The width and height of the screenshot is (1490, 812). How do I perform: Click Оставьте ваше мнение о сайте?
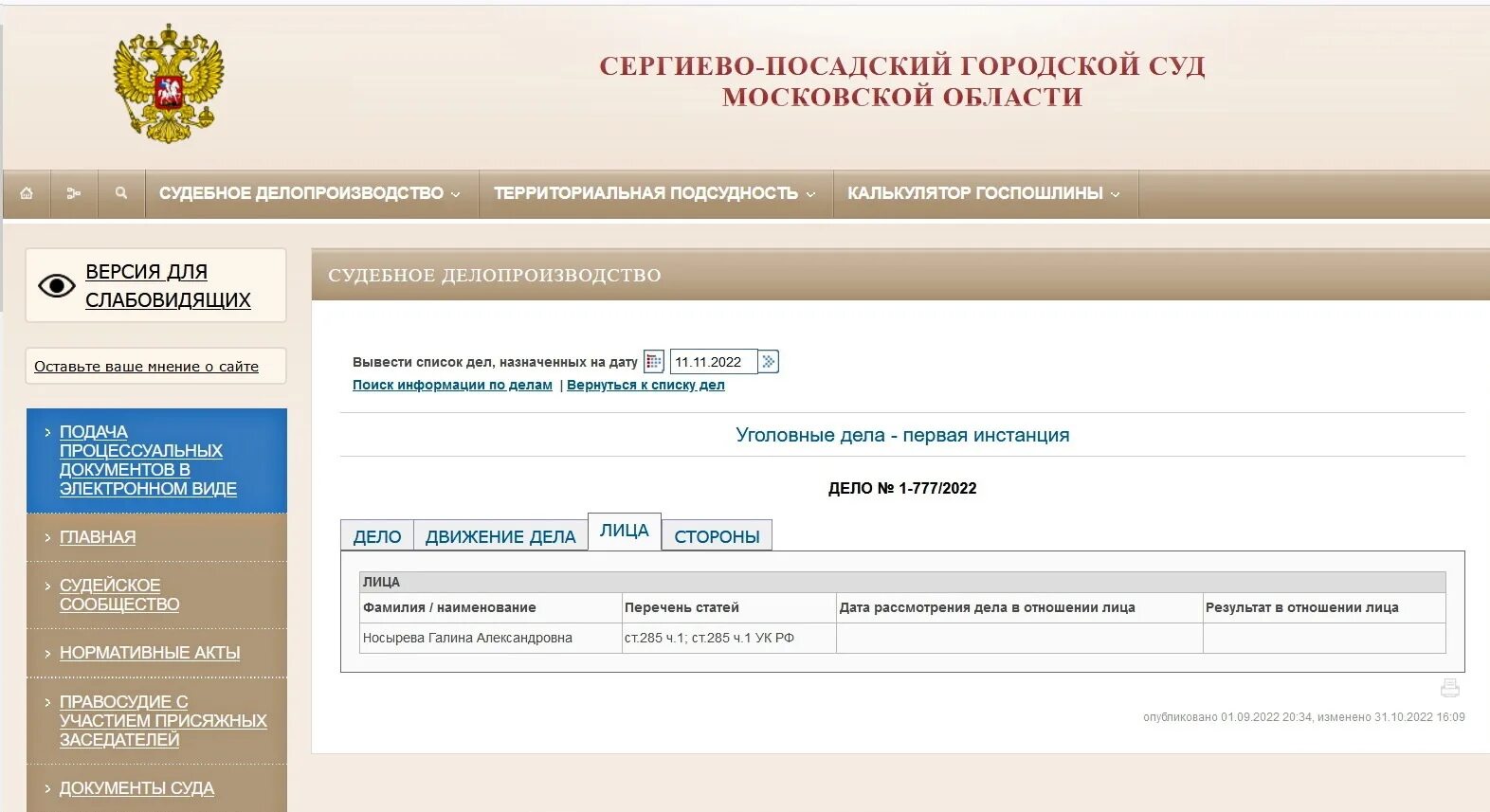(x=146, y=367)
